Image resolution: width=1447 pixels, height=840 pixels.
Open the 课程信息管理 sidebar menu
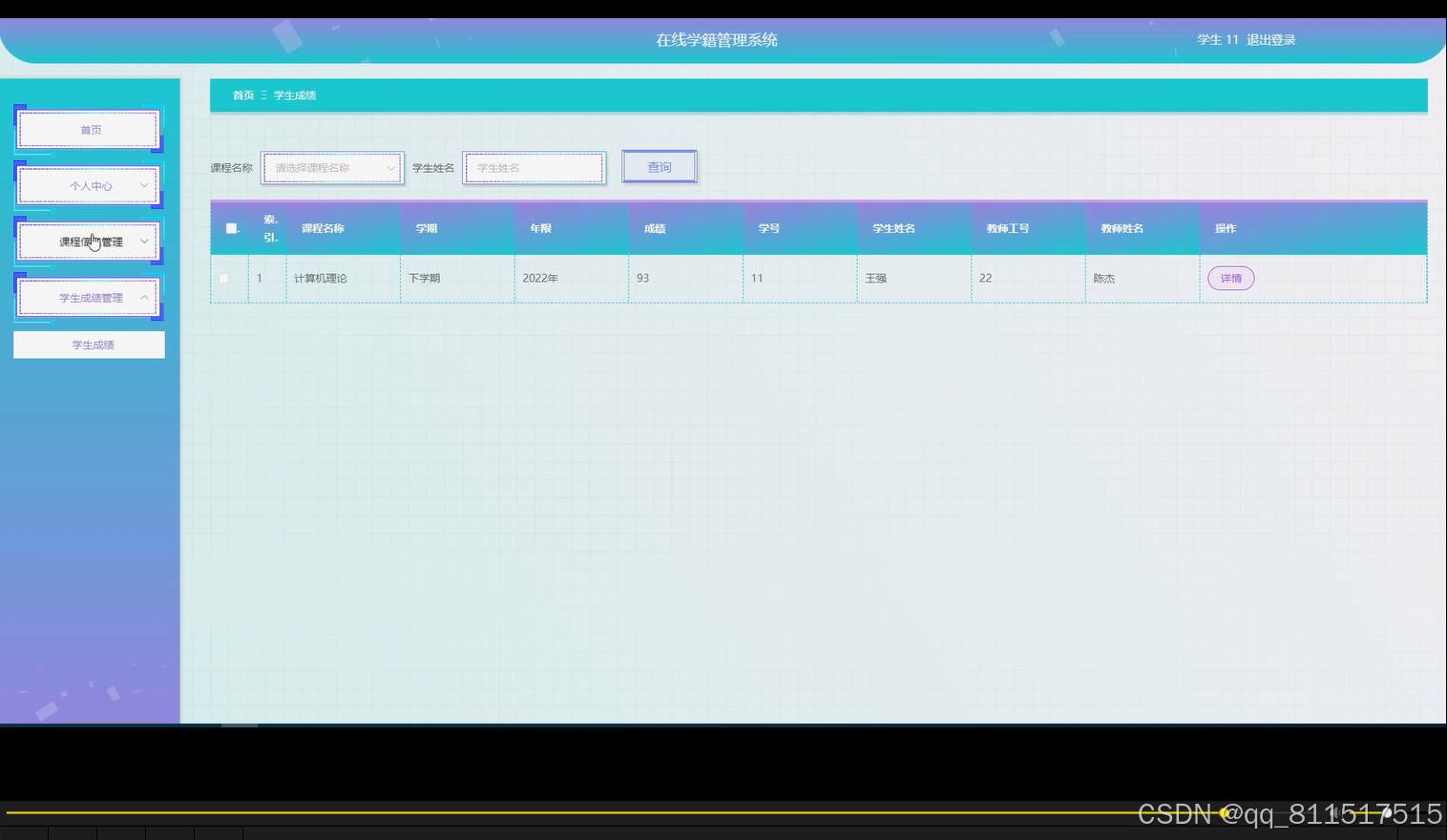89,241
